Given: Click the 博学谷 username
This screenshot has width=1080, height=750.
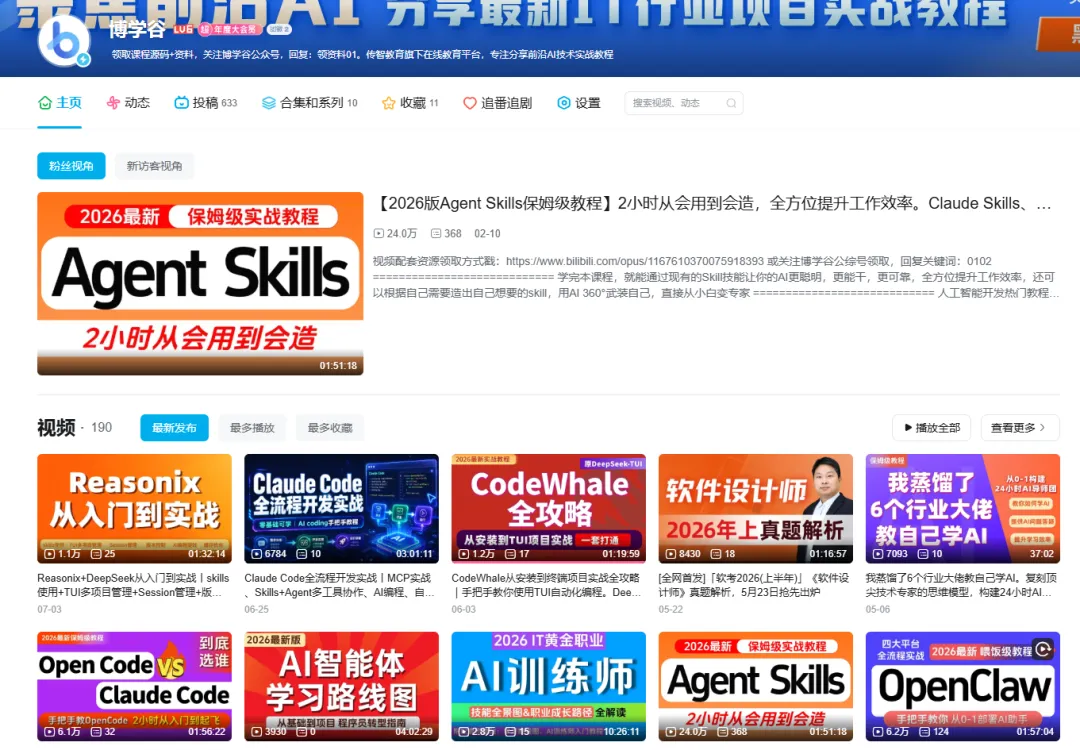Looking at the screenshot, I should tap(138, 29).
